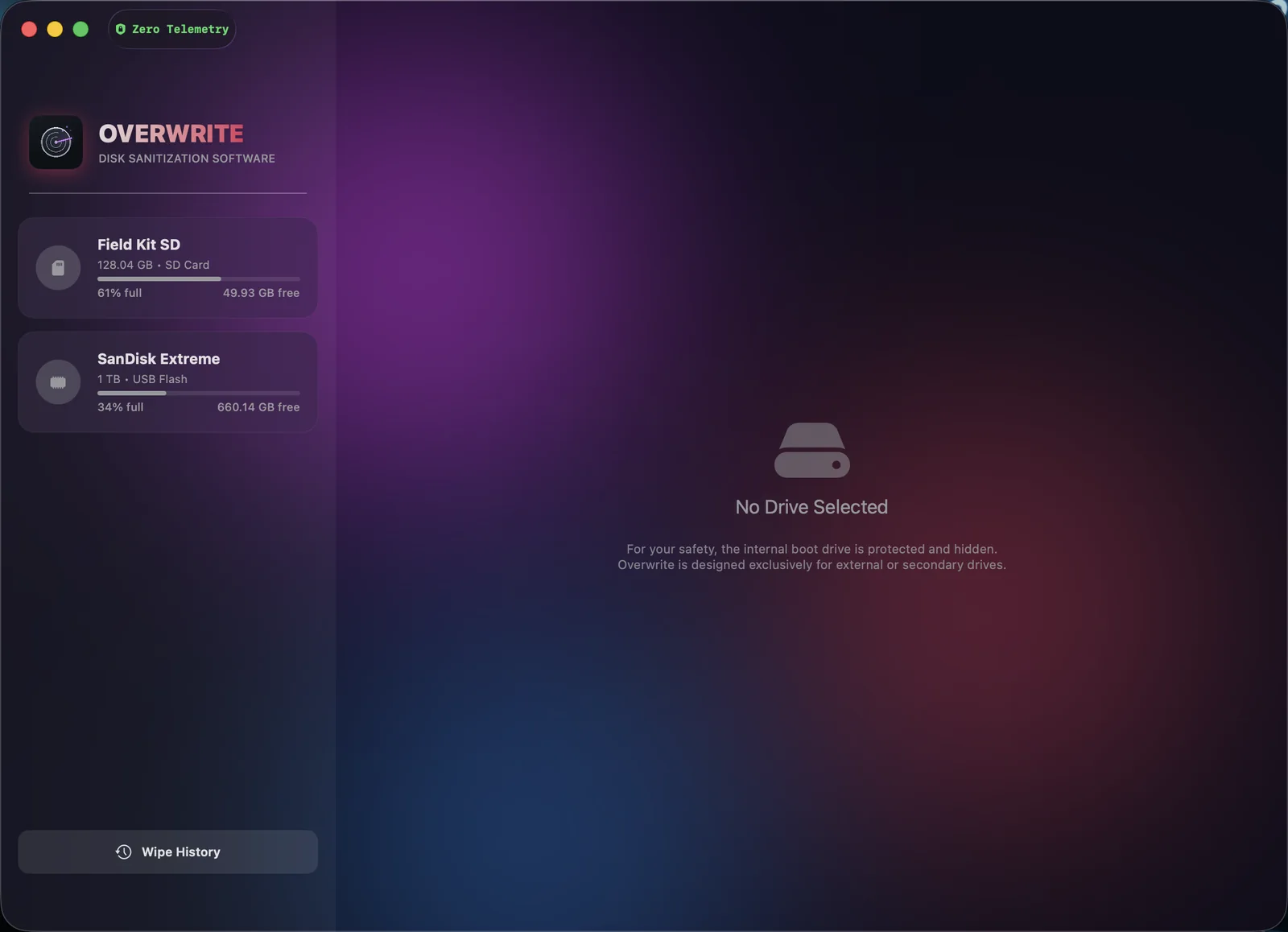This screenshot has width=1288, height=932.
Task: Close the window with the red button
Action: coord(29,29)
